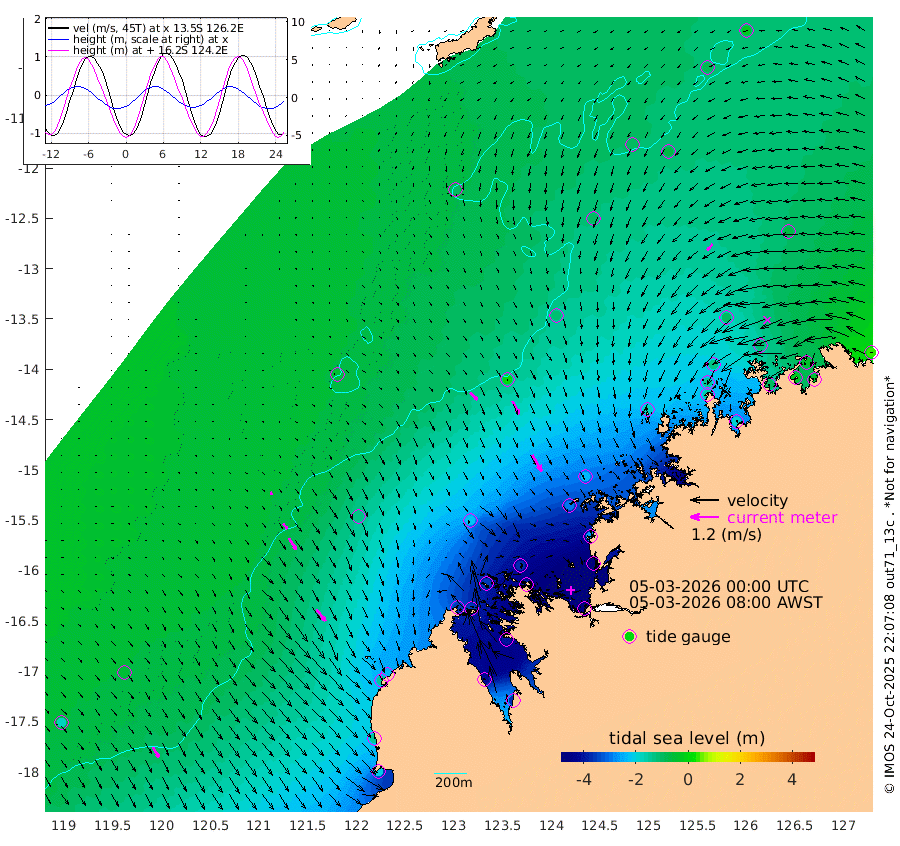
Task: Click the '4' colorbar tick label
Action: click(x=792, y=779)
